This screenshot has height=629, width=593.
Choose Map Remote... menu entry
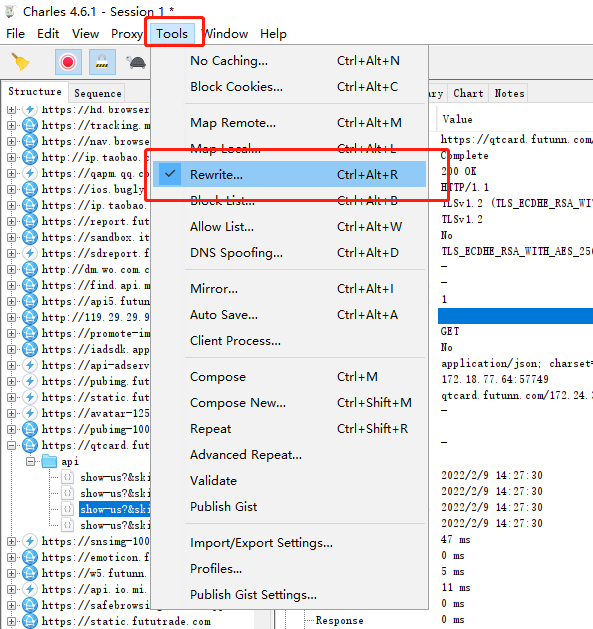click(x=289, y=123)
